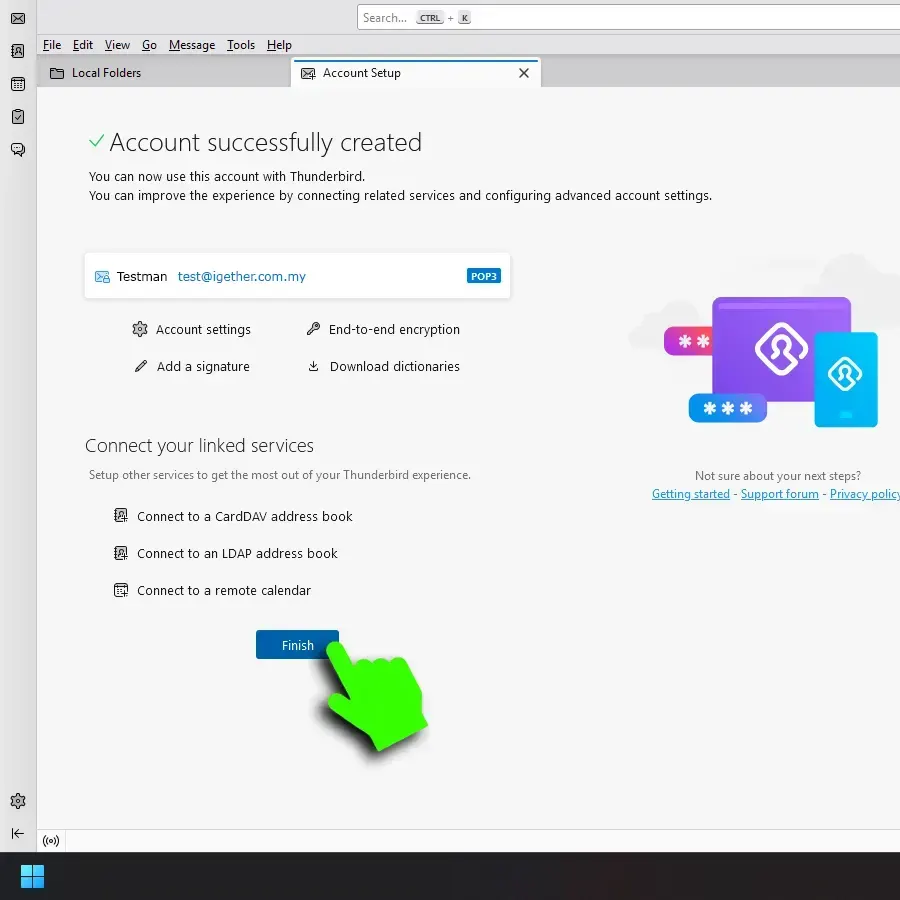Screen dimensions: 900x900
Task: Click the Finish button
Action: tap(297, 645)
